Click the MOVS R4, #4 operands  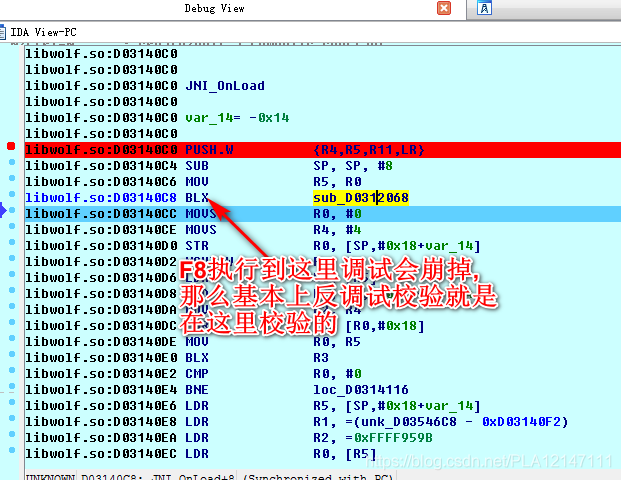[337, 230]
